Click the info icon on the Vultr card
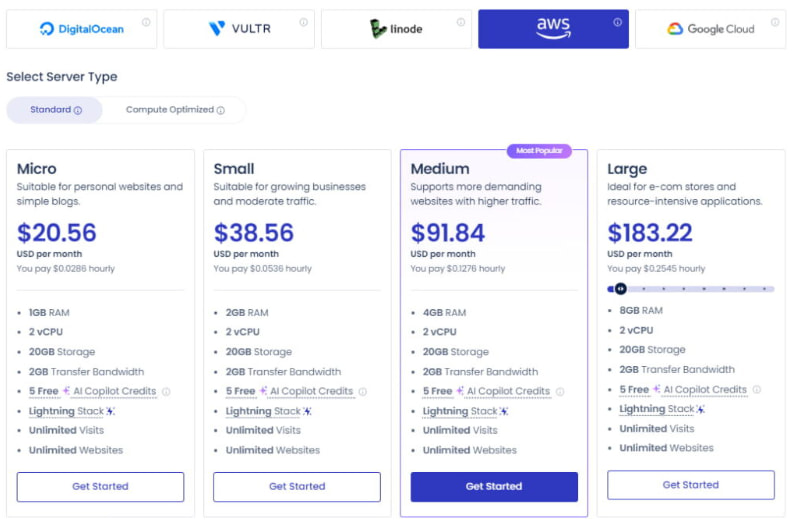This screenshot has height=526, width=796. pos(303,22)
